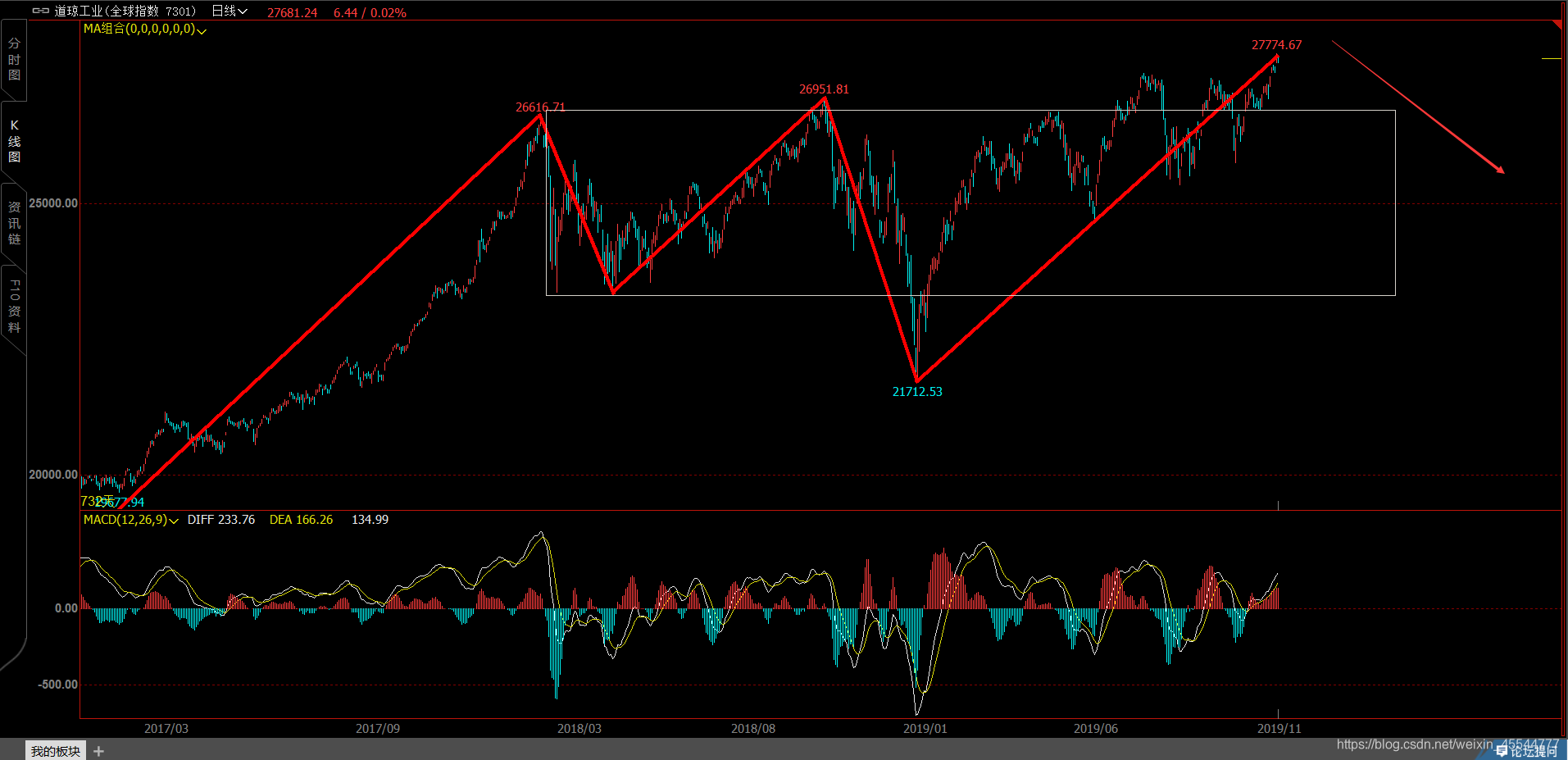The image size is (1568, 760).
Task: Select the K线图 side tab
Action: 14,141
